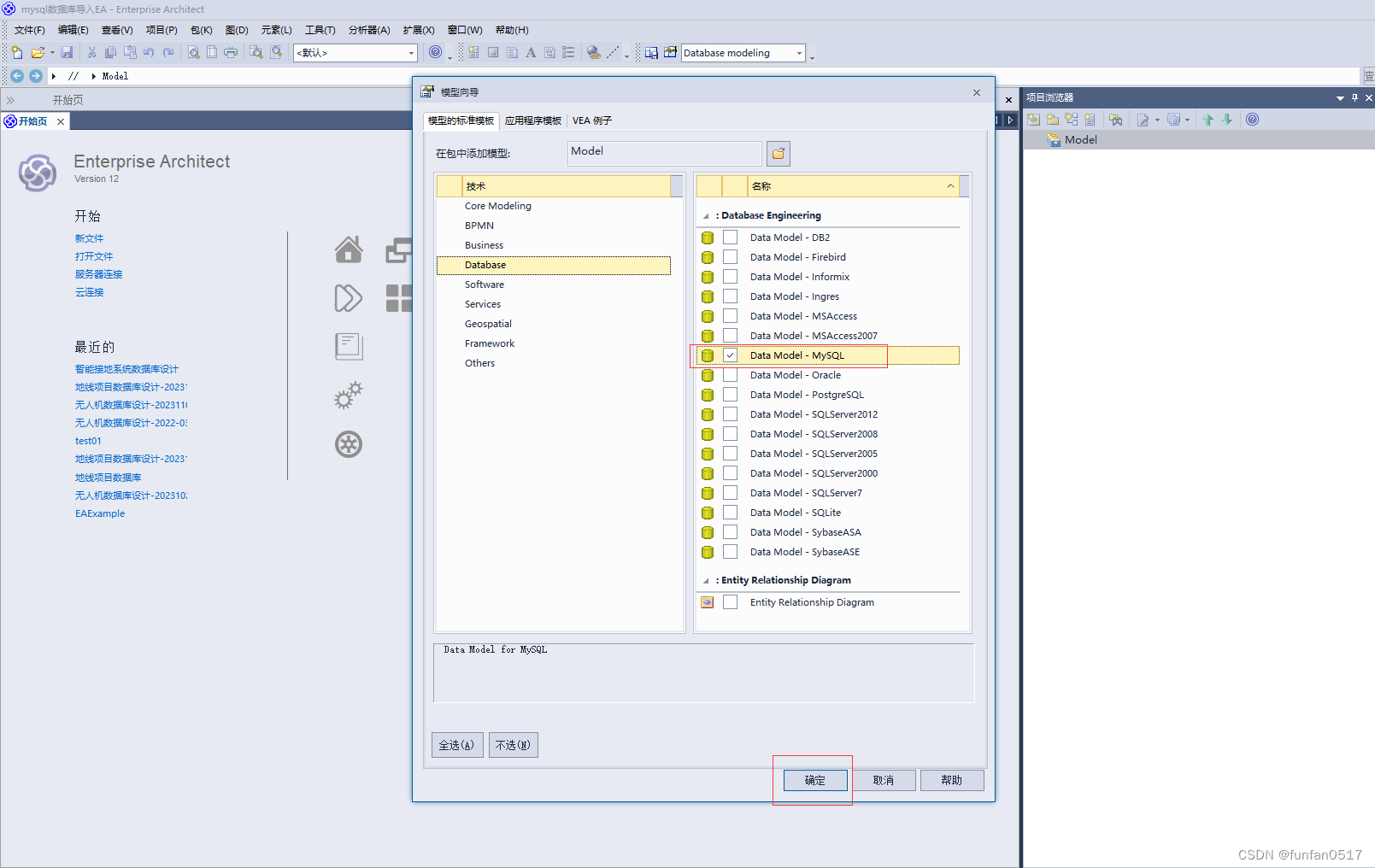Click the green move-up arrow in project browser
Viewport: 1375px width, 868px height.
(x=1208, y=120)
